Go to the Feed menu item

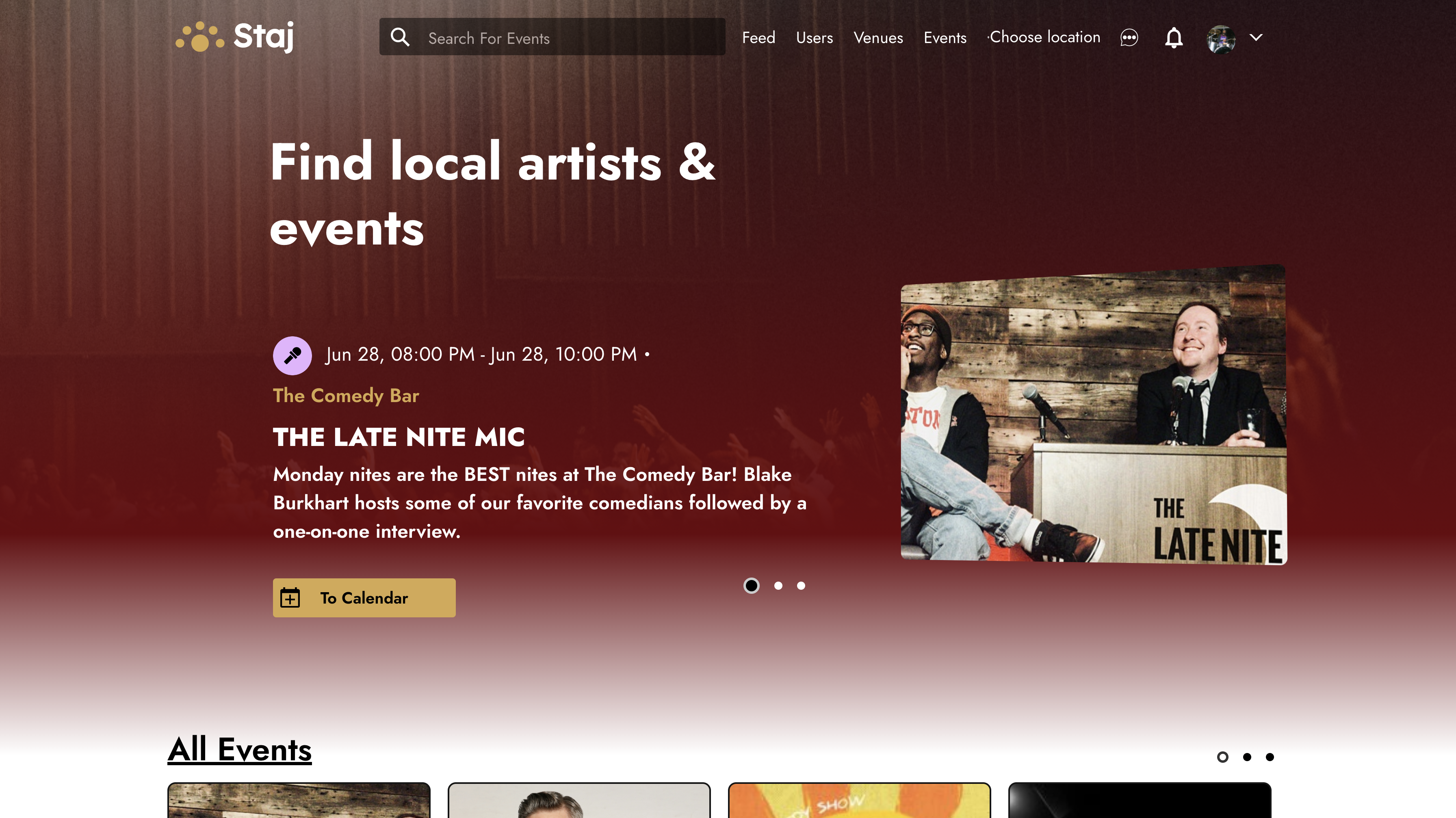click(758, 38)
